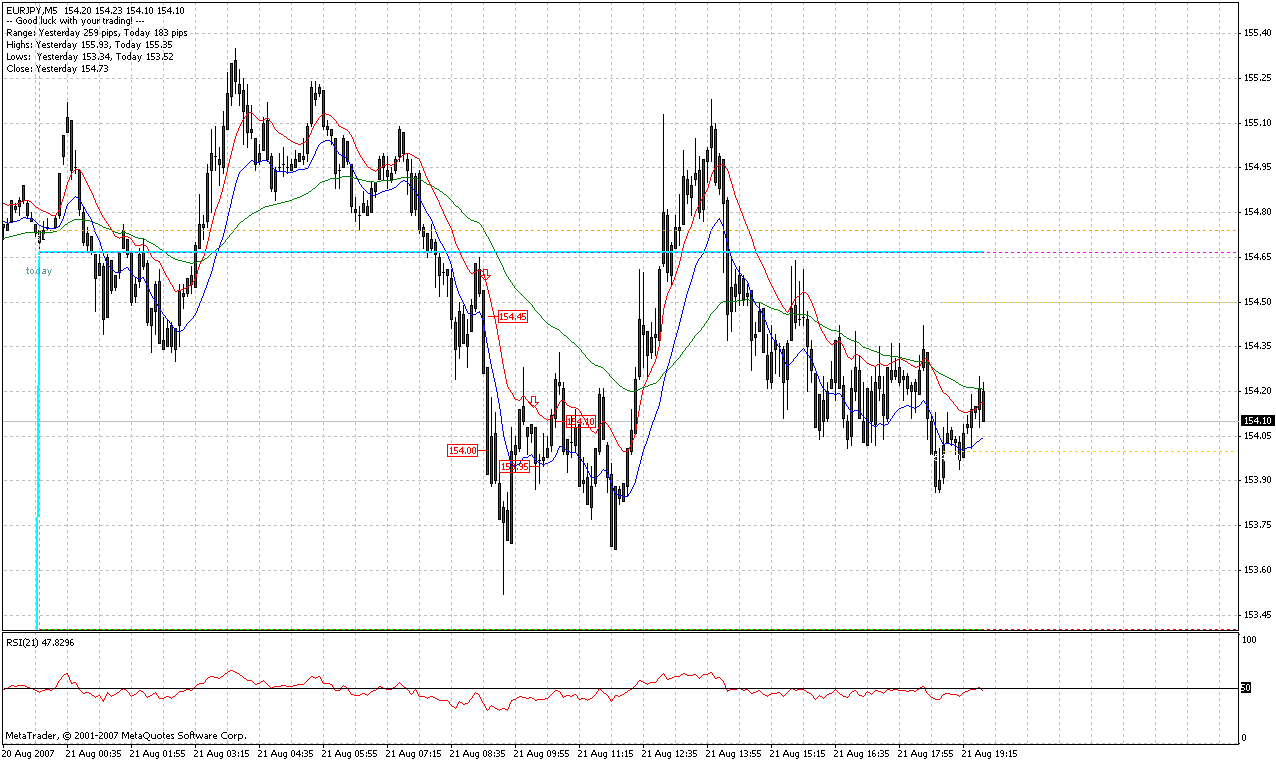Click the 'Close: Yesterday 154.73' line

57,69
